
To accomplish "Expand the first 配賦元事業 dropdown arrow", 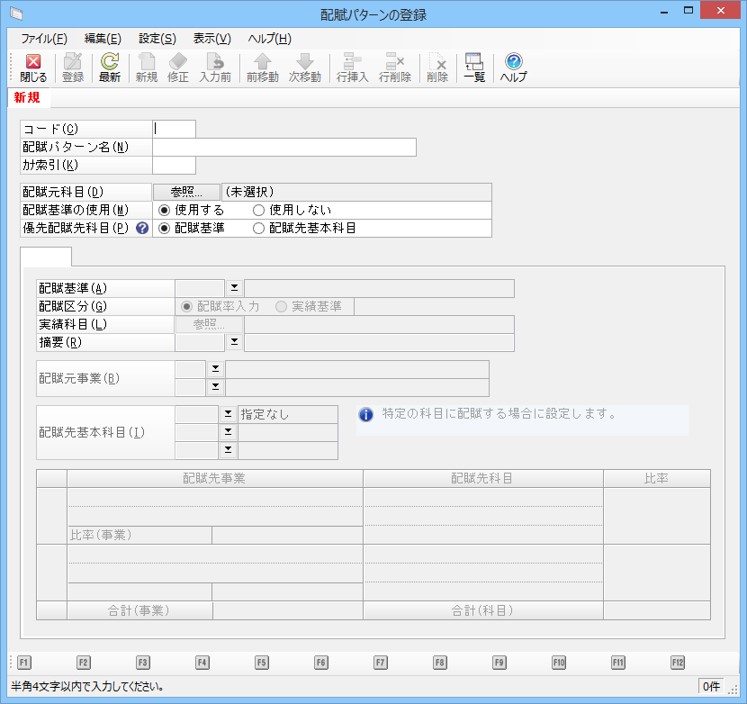I will tap(214, 370).
